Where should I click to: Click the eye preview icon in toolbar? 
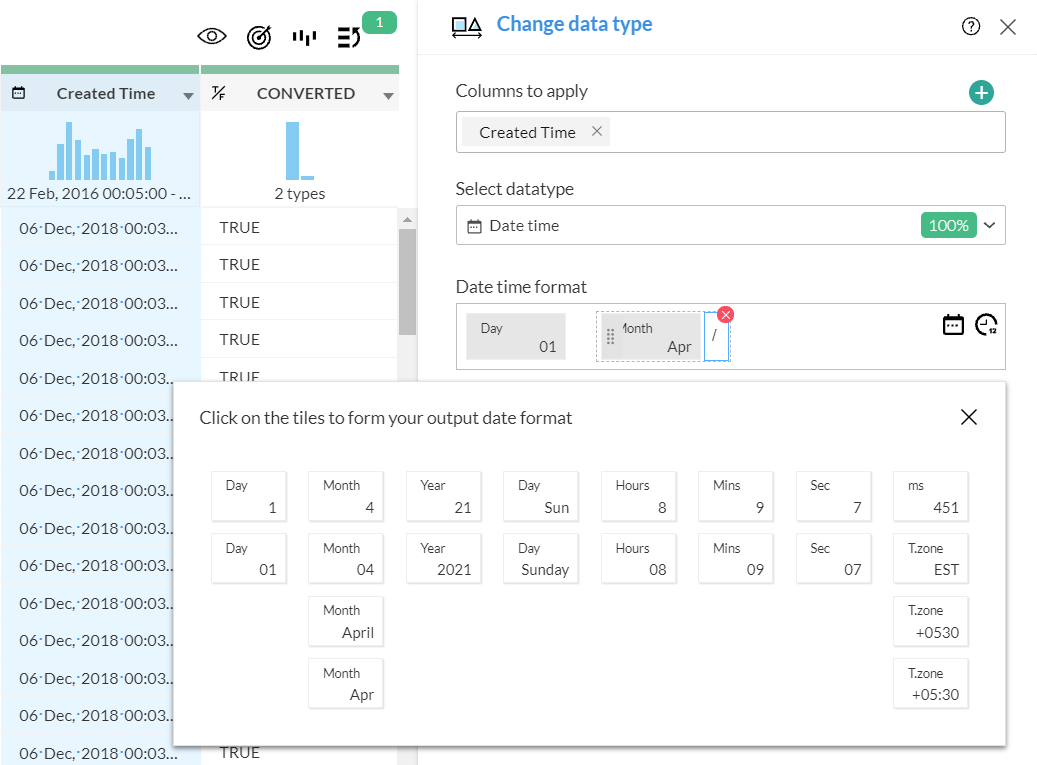click(212, 37)
